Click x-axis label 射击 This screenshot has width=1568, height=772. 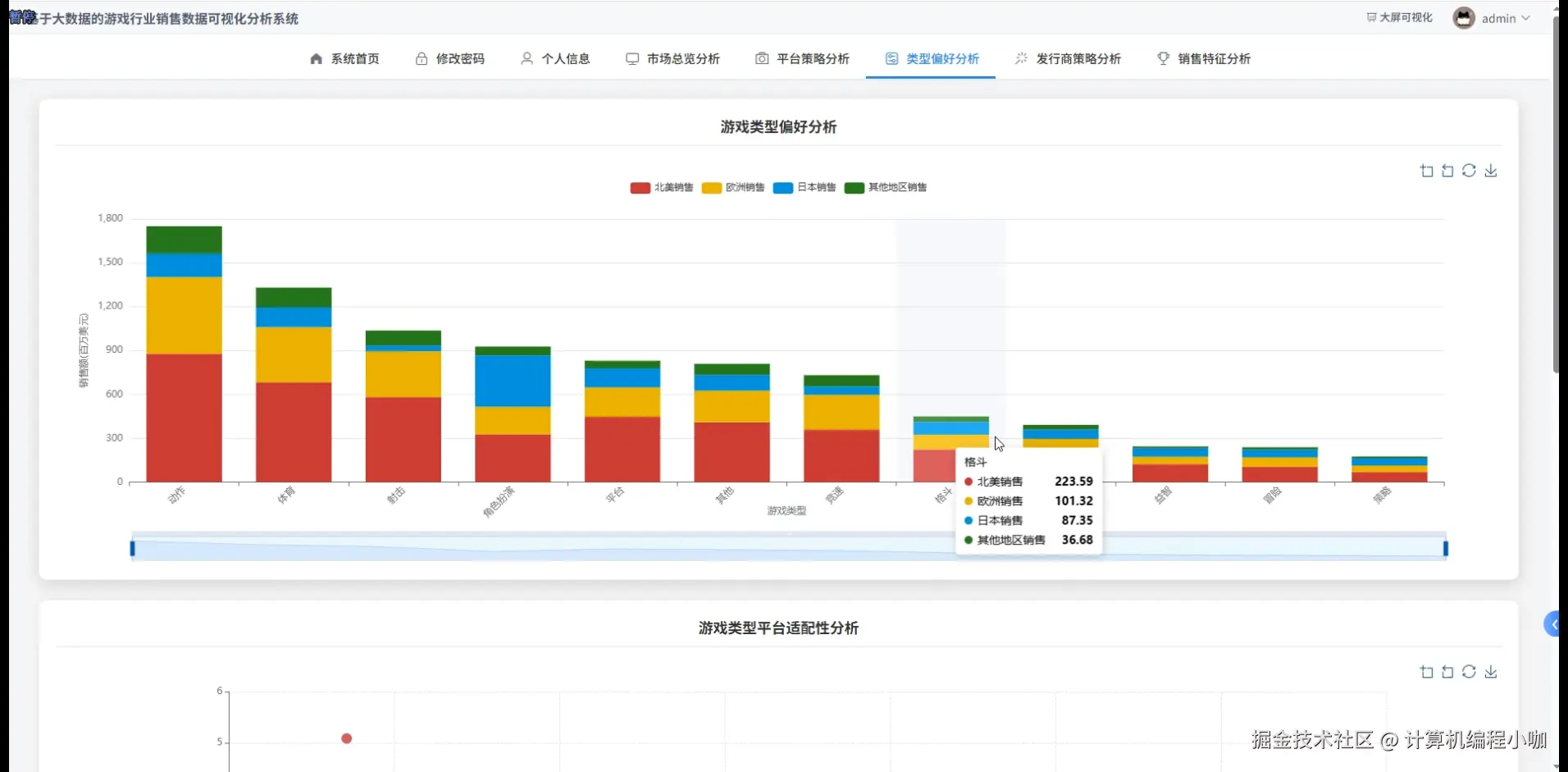(395, 495)
